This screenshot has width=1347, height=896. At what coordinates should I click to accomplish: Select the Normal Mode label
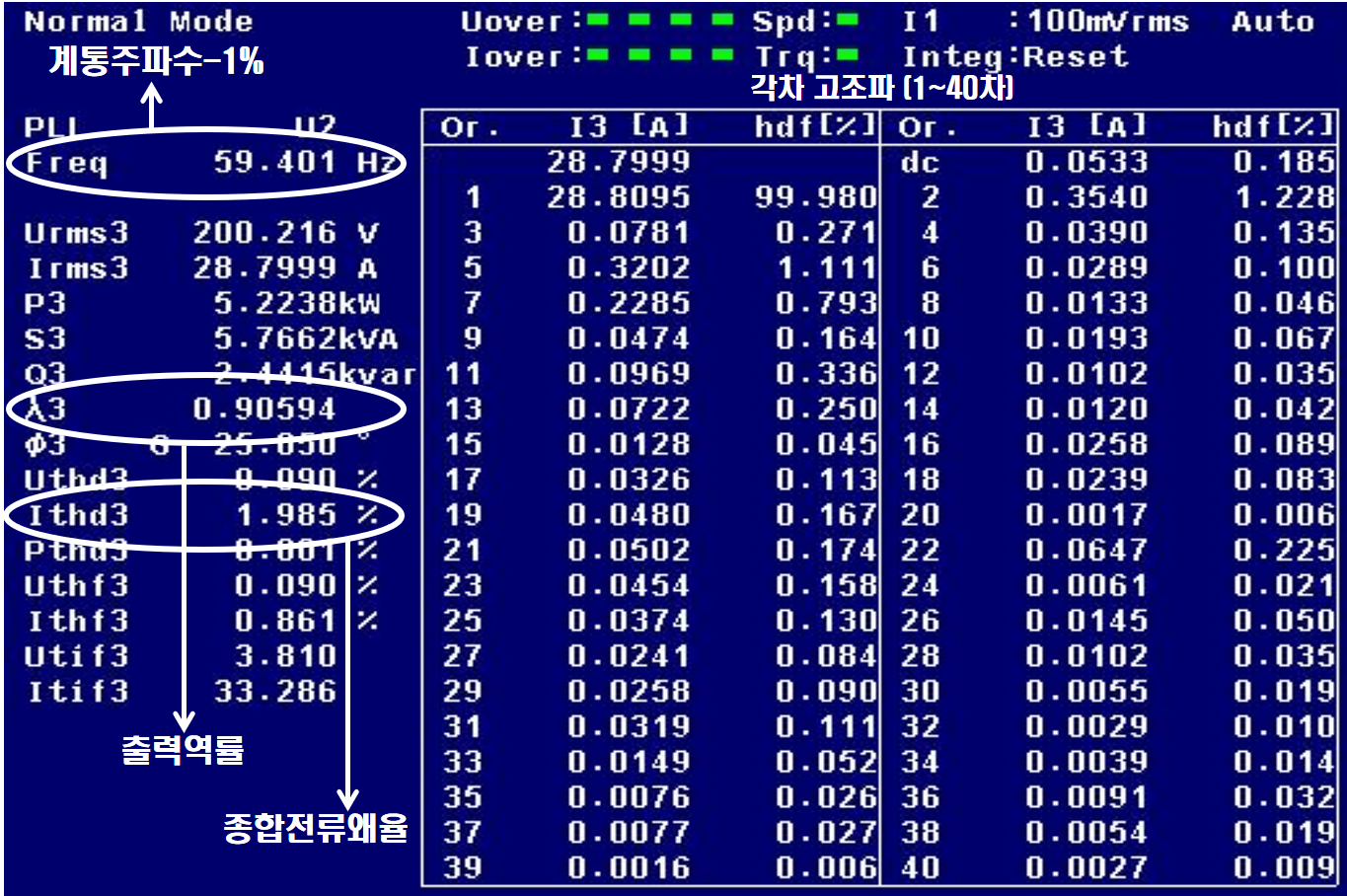[138, 22]
